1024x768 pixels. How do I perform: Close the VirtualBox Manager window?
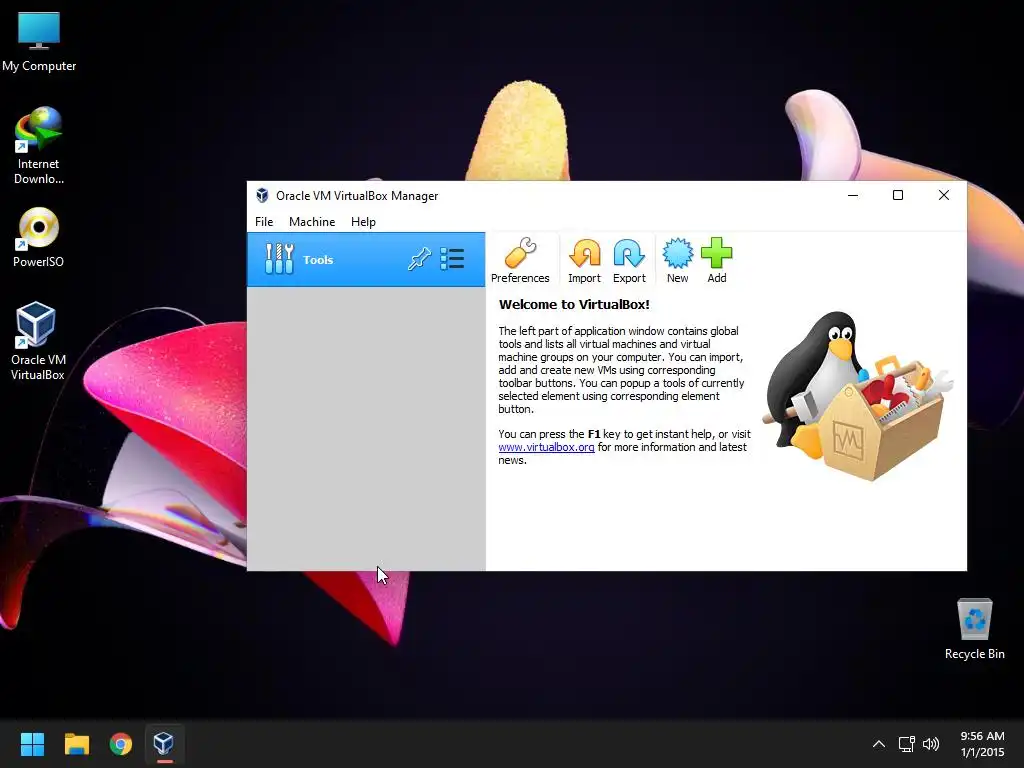[x=944, y=195]
